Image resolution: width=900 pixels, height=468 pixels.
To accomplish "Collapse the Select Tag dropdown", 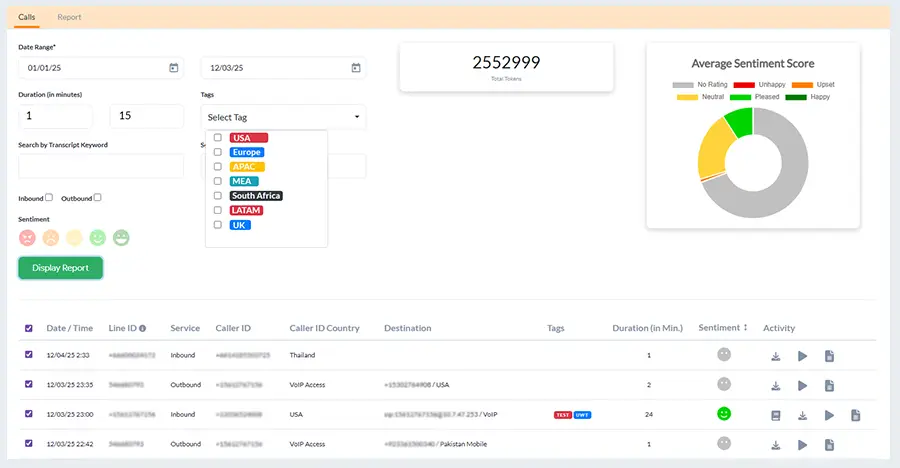I will (x=357, y=117).
